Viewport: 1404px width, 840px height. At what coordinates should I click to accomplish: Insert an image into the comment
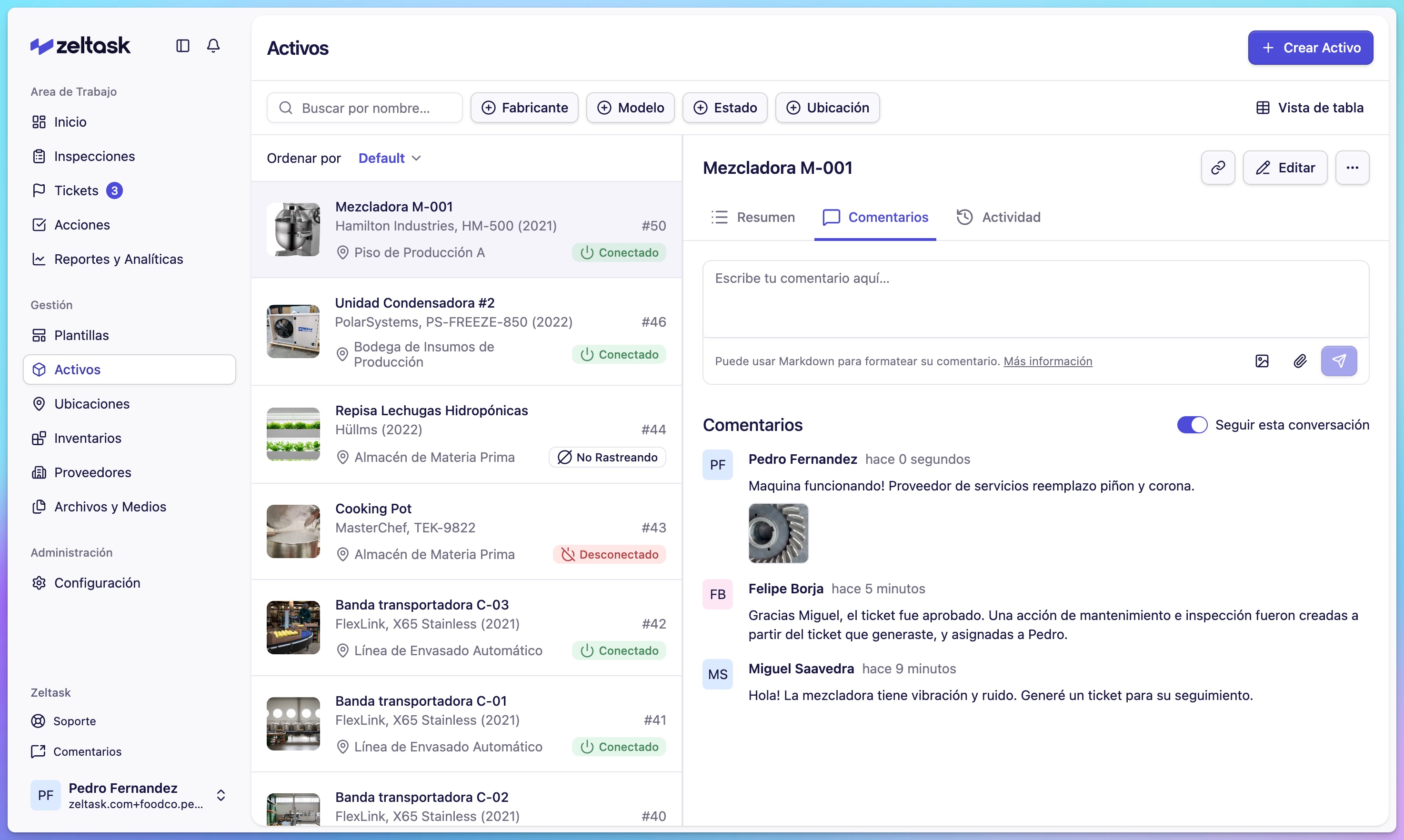pos(1262,361)
